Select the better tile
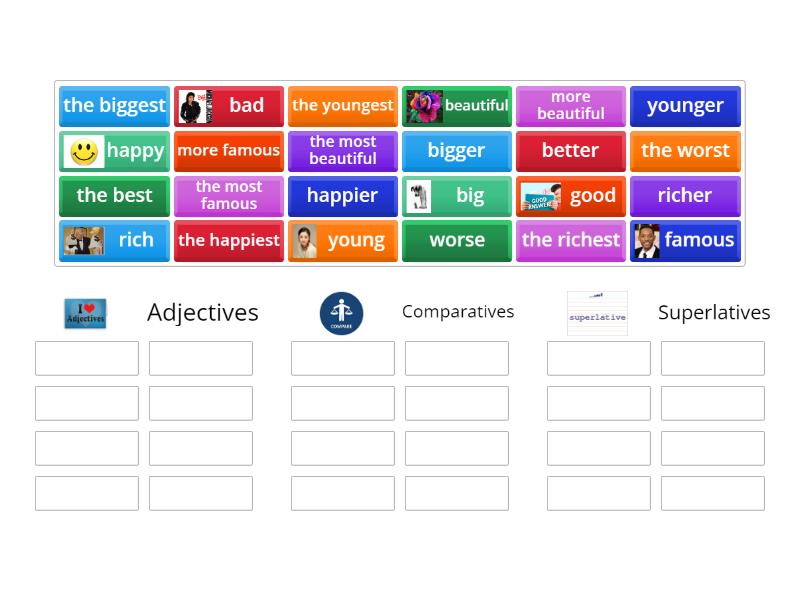800x600 pixels. point(570,150)
